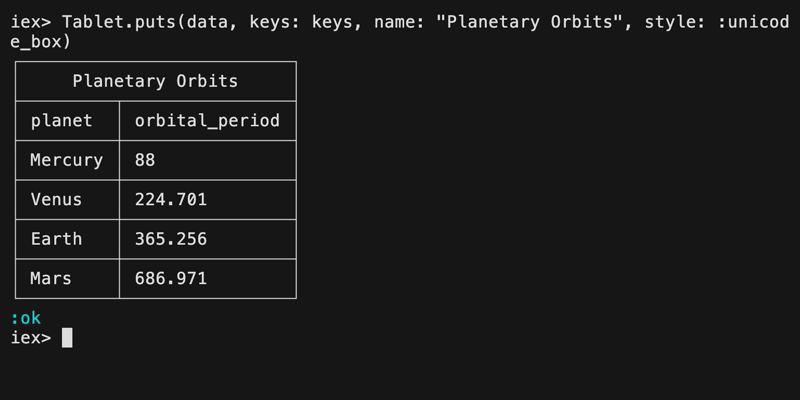Screen dimensions: 800x400
Task: Click the 686.971 value cell
Action: [170, 278]
